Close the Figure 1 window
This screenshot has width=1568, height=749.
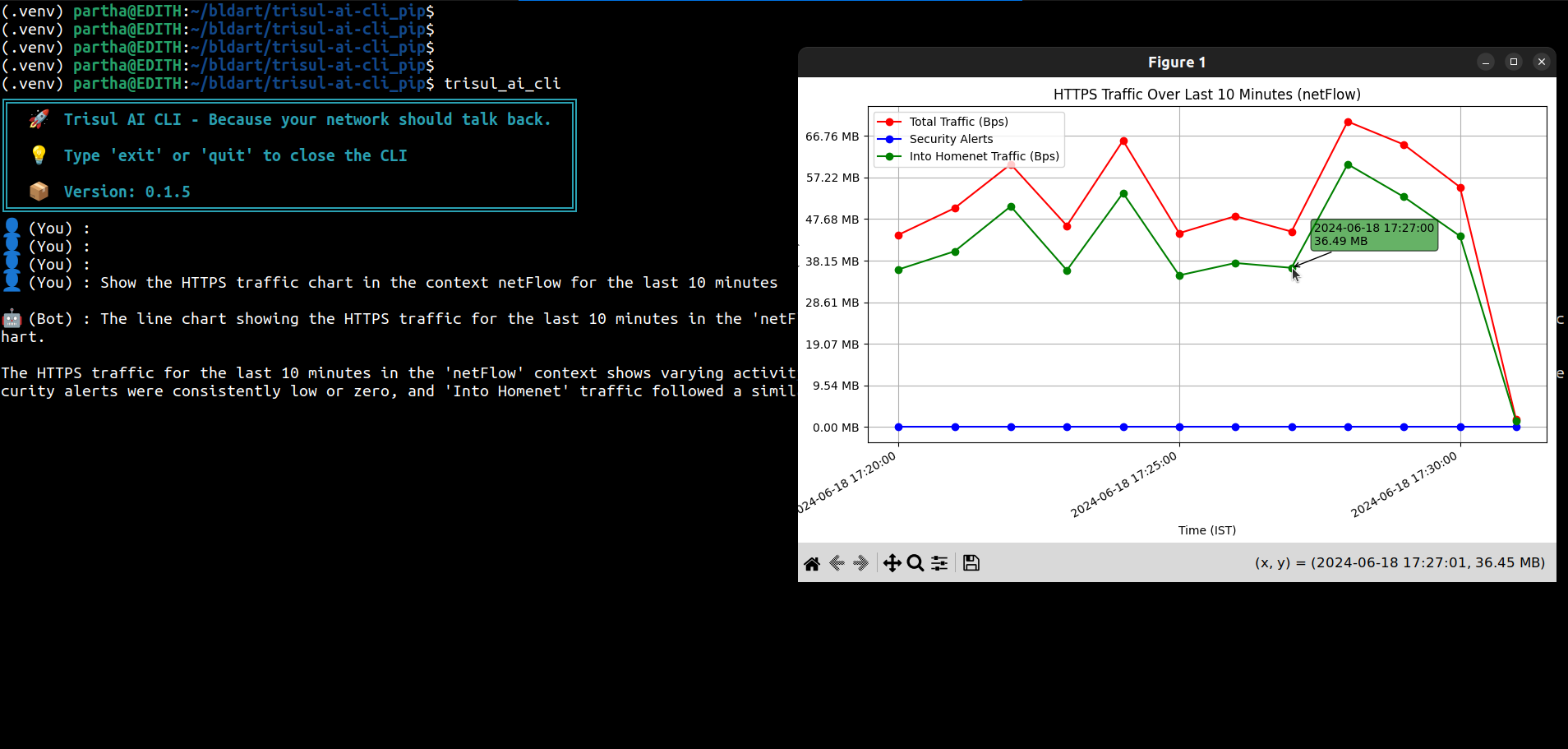pos(1542,62)
